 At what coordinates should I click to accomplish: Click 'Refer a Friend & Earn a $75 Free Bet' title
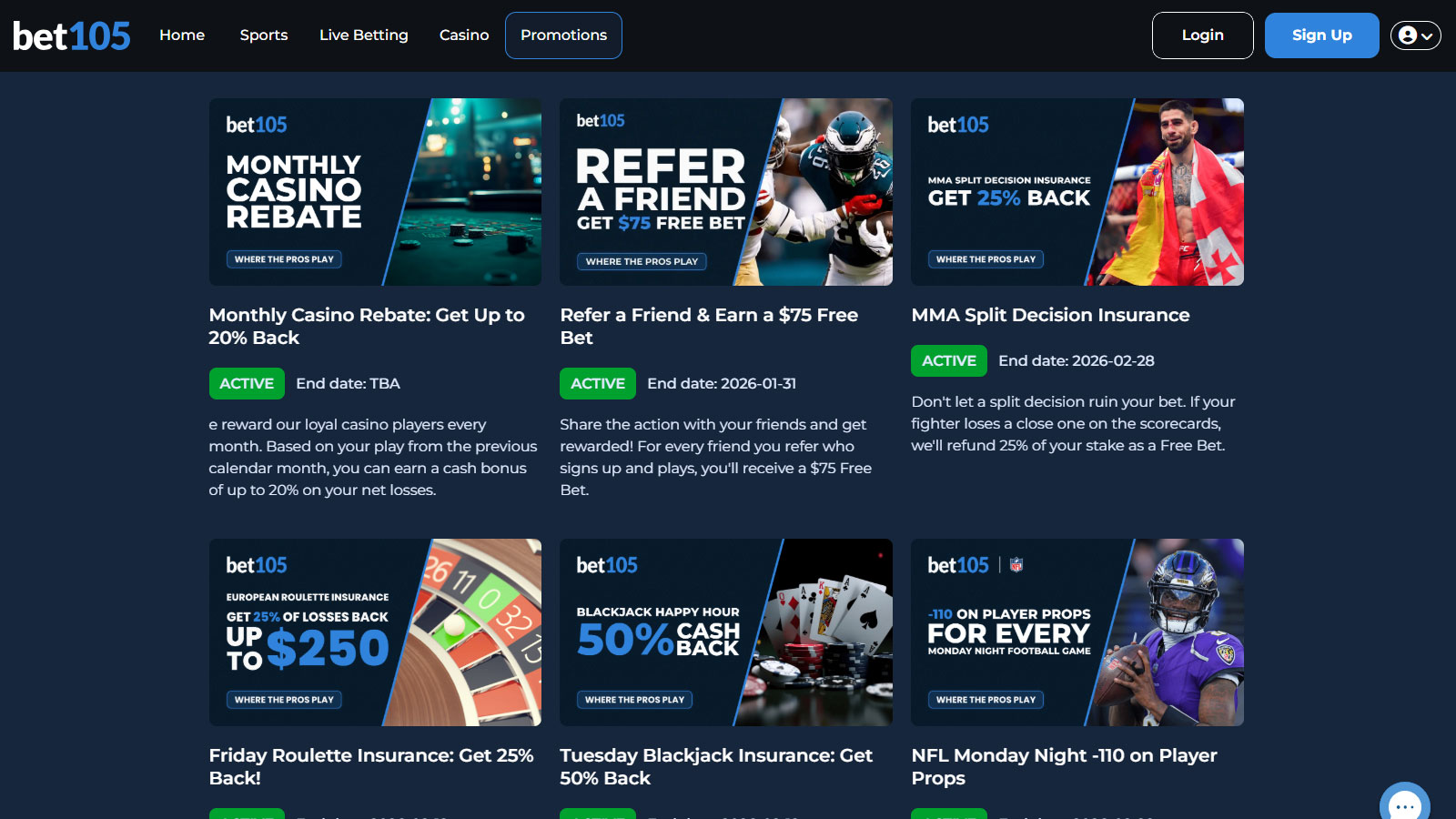tap(709, 326)
